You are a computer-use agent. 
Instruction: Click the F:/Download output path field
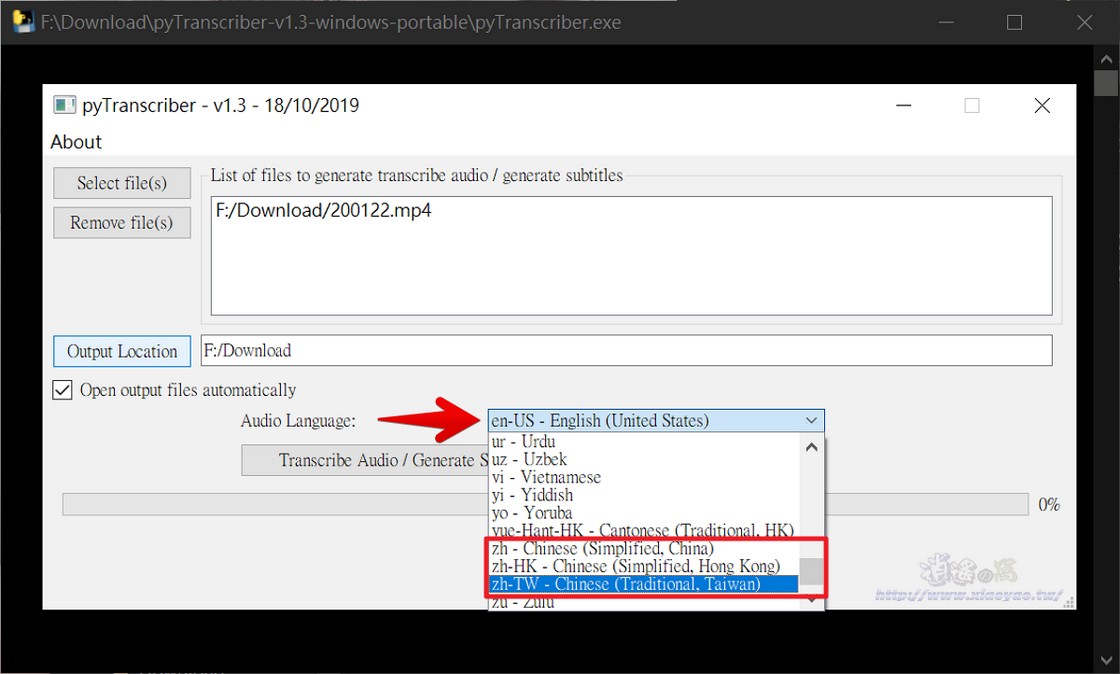coord(626,351)
